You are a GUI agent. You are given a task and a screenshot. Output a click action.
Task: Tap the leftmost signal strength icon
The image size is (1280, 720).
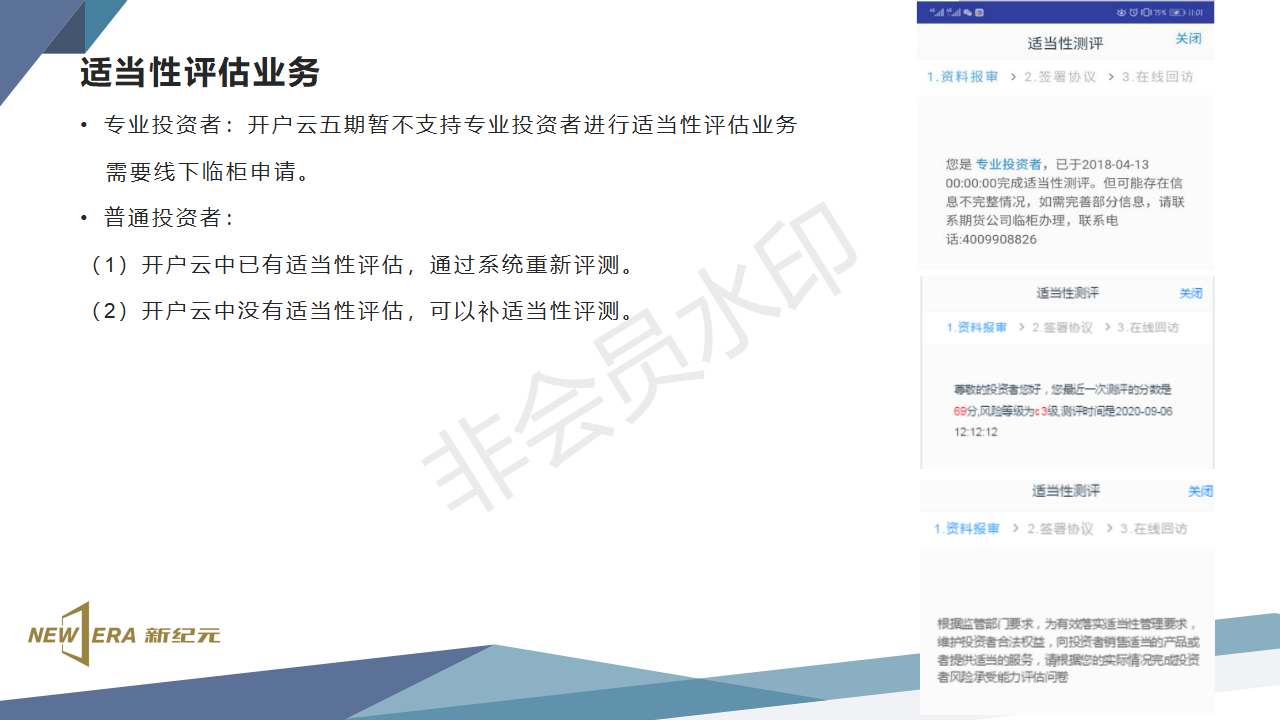(x=937, y=12)
